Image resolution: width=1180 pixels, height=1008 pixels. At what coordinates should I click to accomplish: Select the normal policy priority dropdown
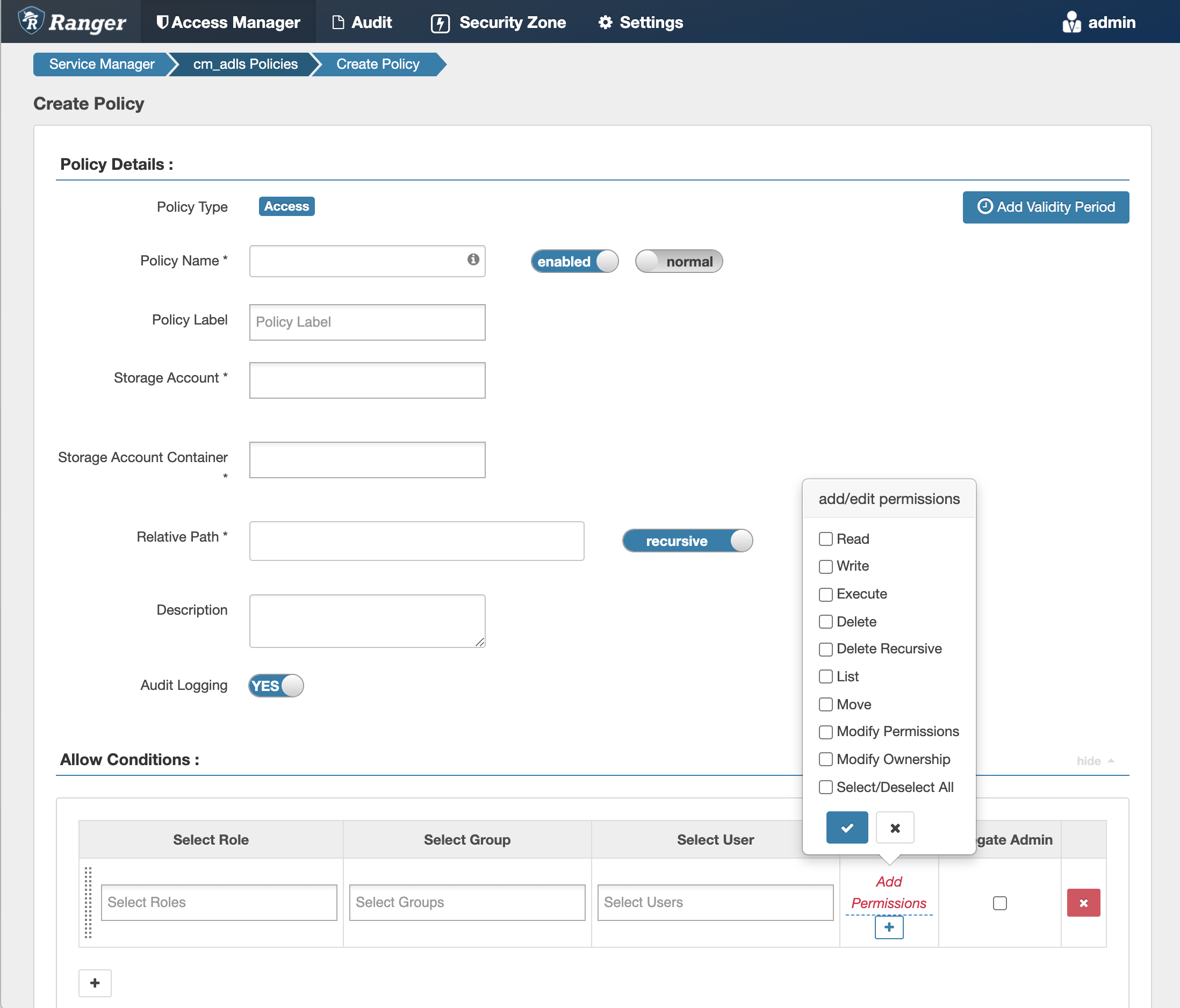tap(680, 261)
